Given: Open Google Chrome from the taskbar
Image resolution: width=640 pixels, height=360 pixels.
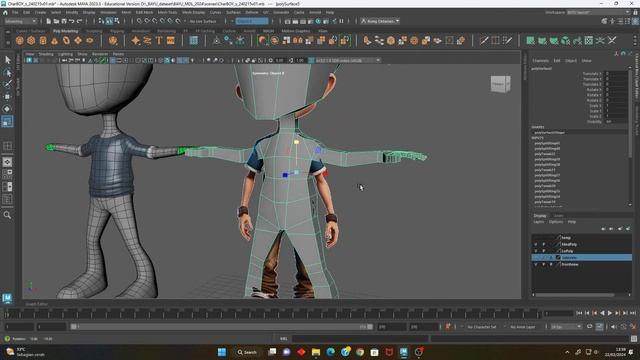Looking at the screenshot, I should click(360, 352).
